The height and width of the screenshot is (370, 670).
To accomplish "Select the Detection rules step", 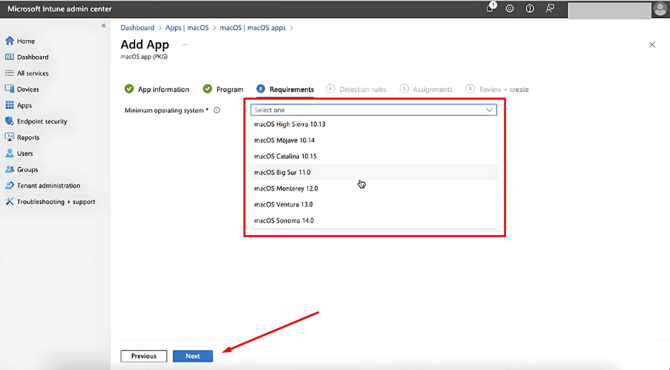I will click(356, 89).
